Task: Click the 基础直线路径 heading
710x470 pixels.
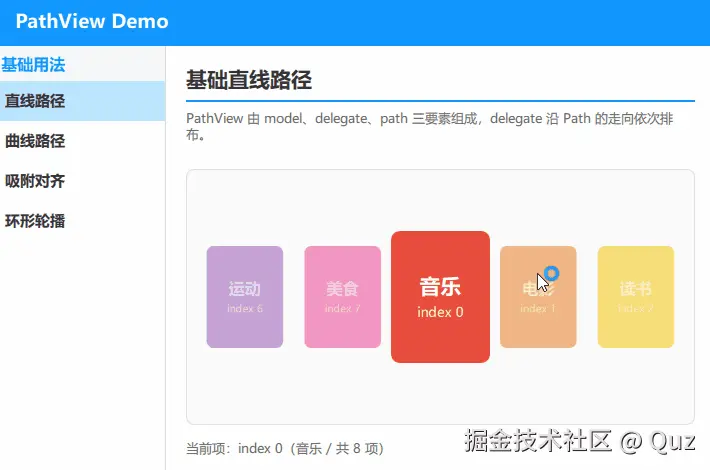Action: [249, 80]
